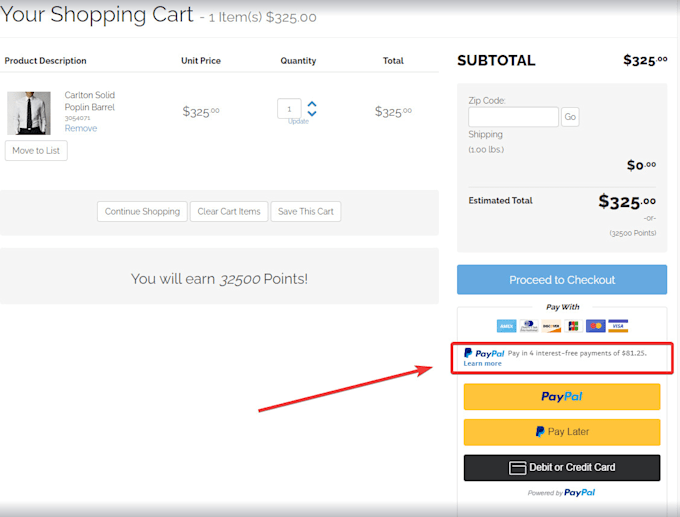Click the Pay With label
Image resolution: width=680 pixels, height=517 pixels.
[562, 307]
